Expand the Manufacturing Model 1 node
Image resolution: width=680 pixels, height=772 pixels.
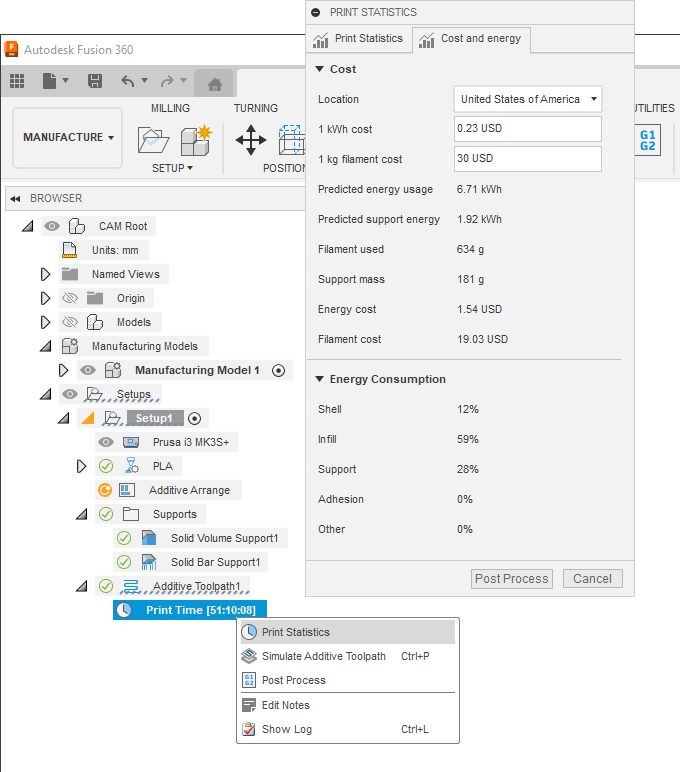[63, 370]
